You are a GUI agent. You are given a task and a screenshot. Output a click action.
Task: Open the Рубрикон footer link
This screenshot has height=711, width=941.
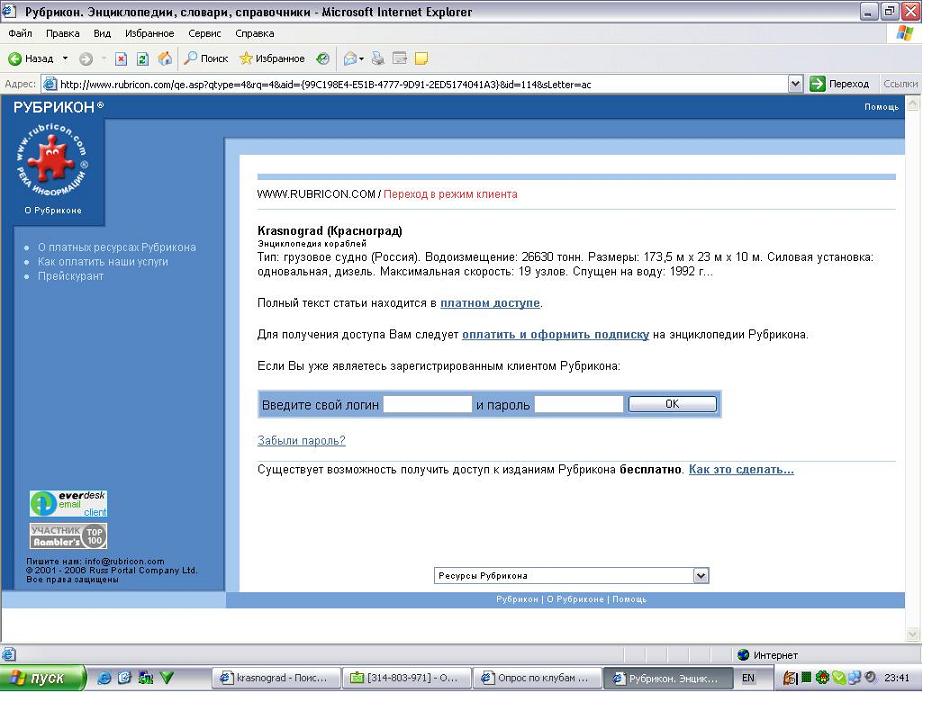point(517,599)
